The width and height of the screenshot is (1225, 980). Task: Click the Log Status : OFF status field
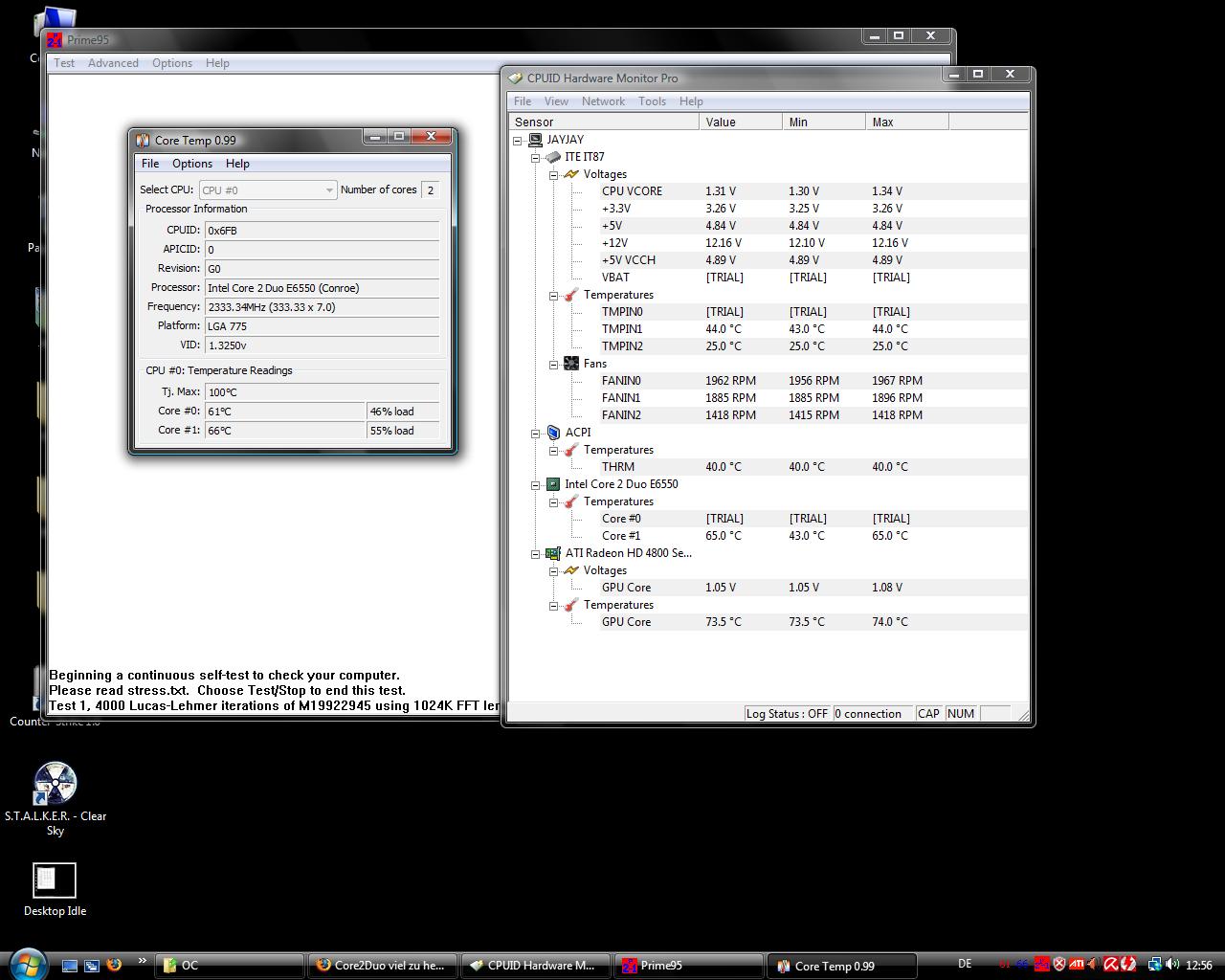[787, 714]
